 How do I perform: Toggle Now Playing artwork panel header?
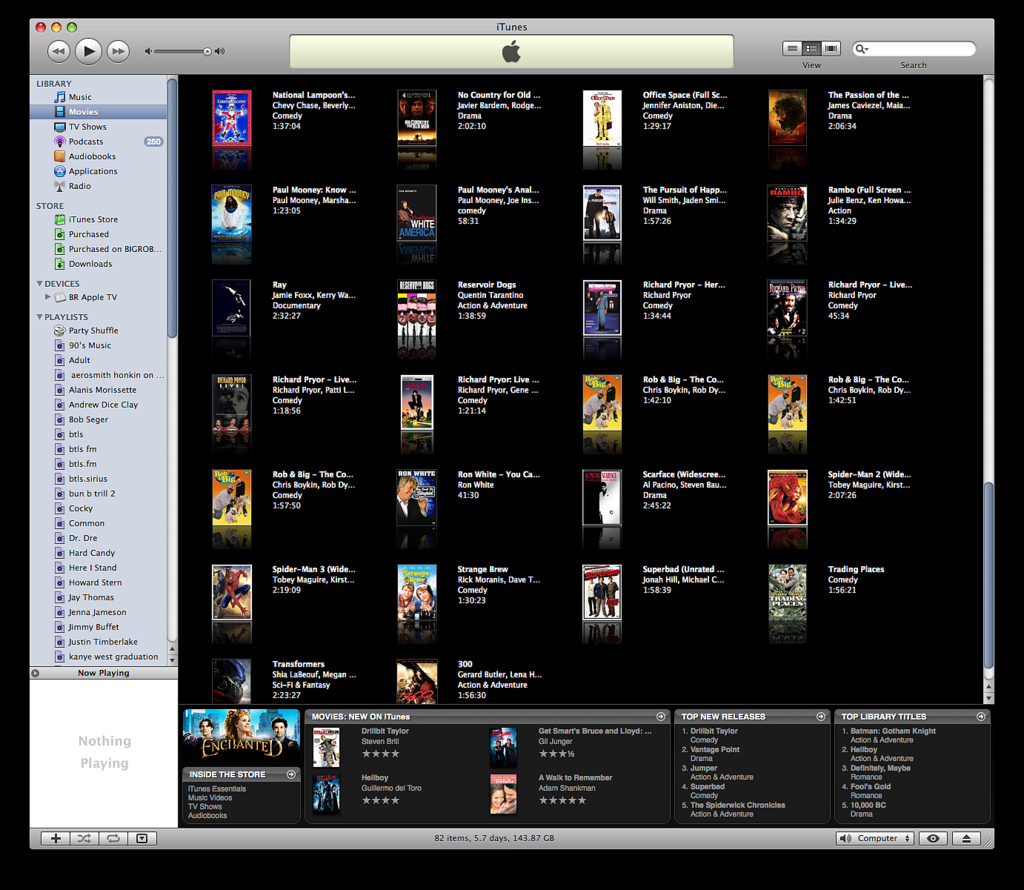pos(103,673)
